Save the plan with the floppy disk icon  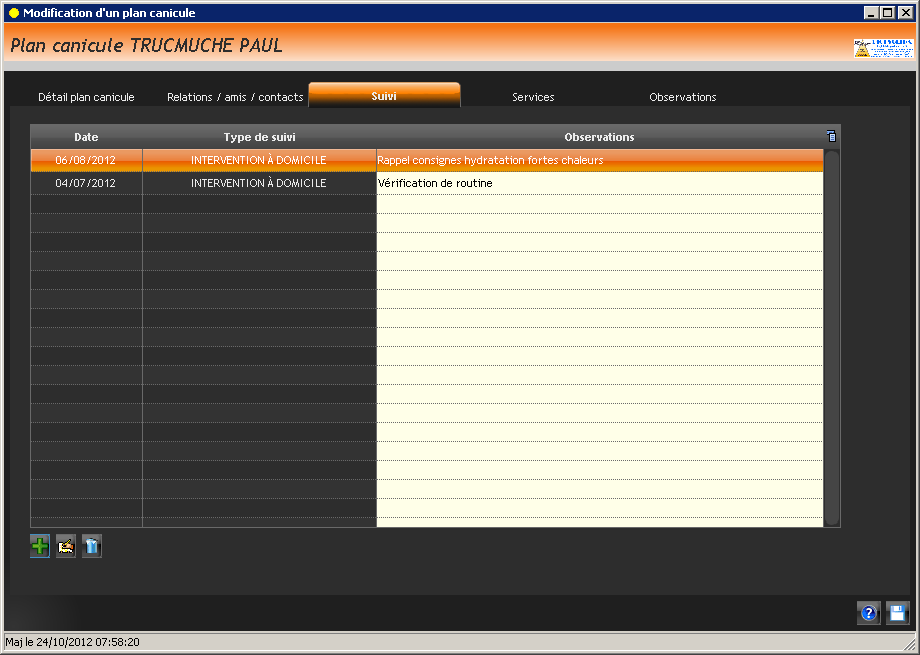897,614
